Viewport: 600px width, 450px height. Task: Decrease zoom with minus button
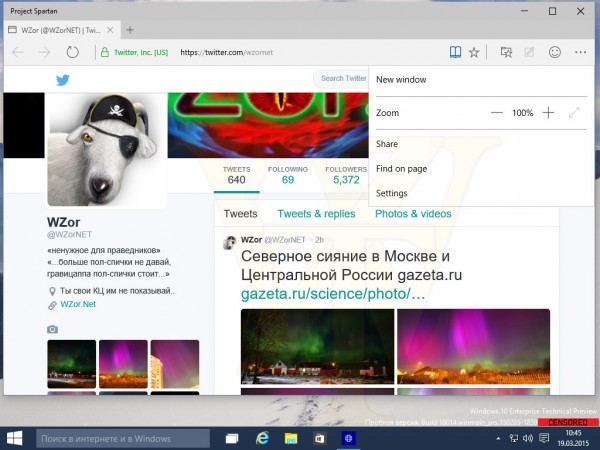click(497, 113)
